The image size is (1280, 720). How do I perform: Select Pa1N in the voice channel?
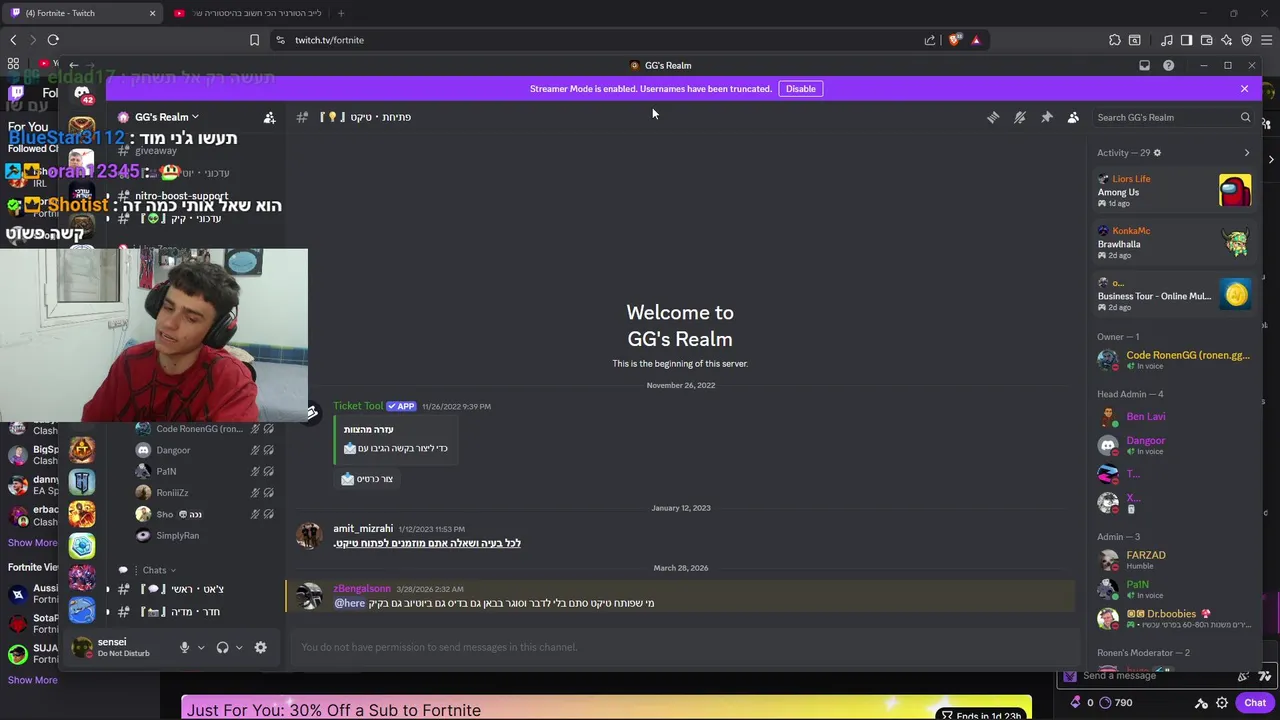204,471
